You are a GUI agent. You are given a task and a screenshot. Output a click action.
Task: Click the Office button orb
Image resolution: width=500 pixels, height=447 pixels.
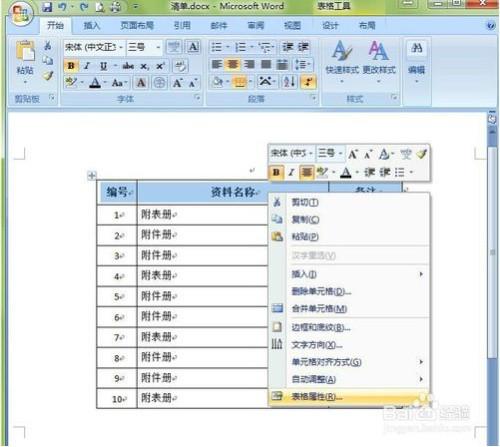tap(21, 14)
